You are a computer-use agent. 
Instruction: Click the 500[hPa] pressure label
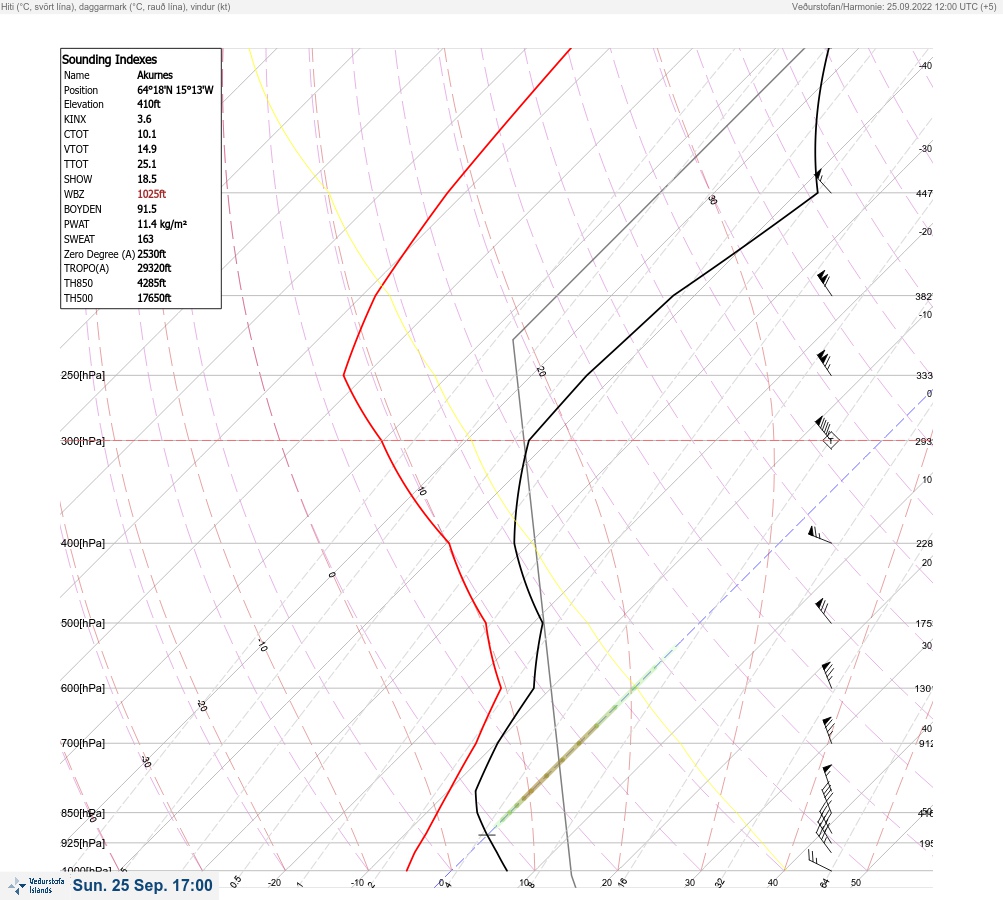tap(83, 623)
